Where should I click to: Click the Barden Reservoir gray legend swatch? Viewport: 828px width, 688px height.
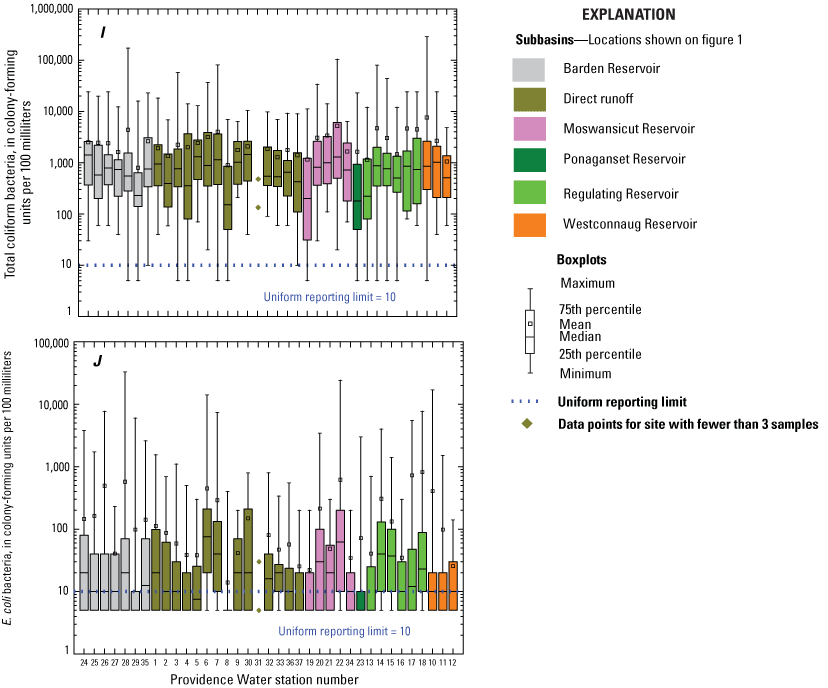[x=528, y=69]
